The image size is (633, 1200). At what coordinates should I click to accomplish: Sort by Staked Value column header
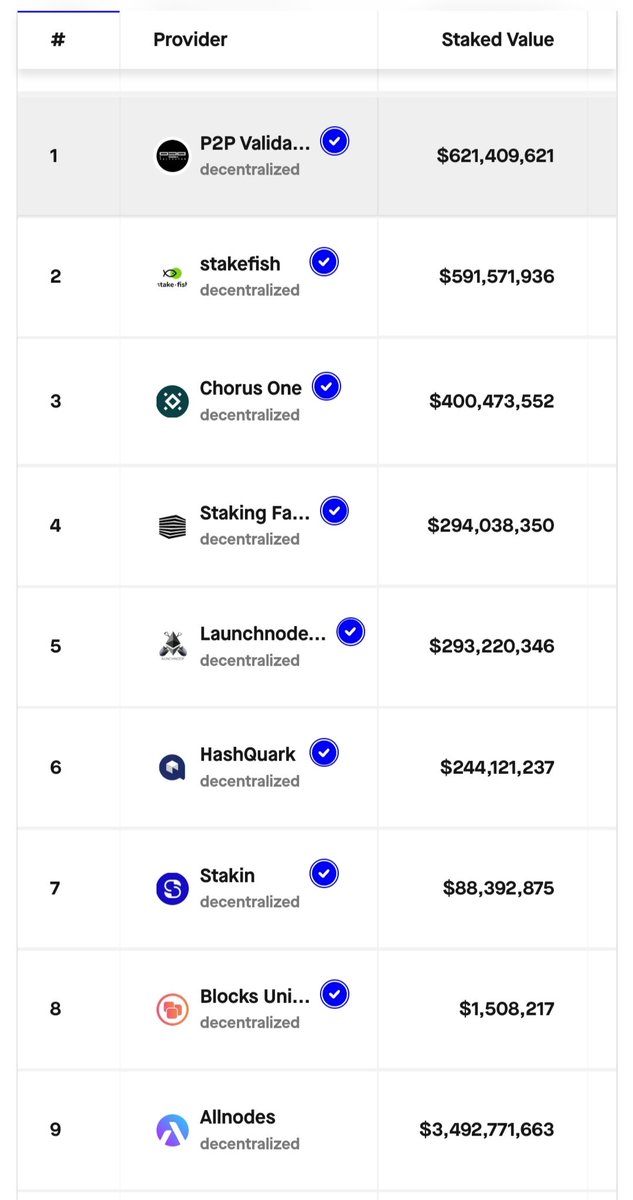click(497, 40)
